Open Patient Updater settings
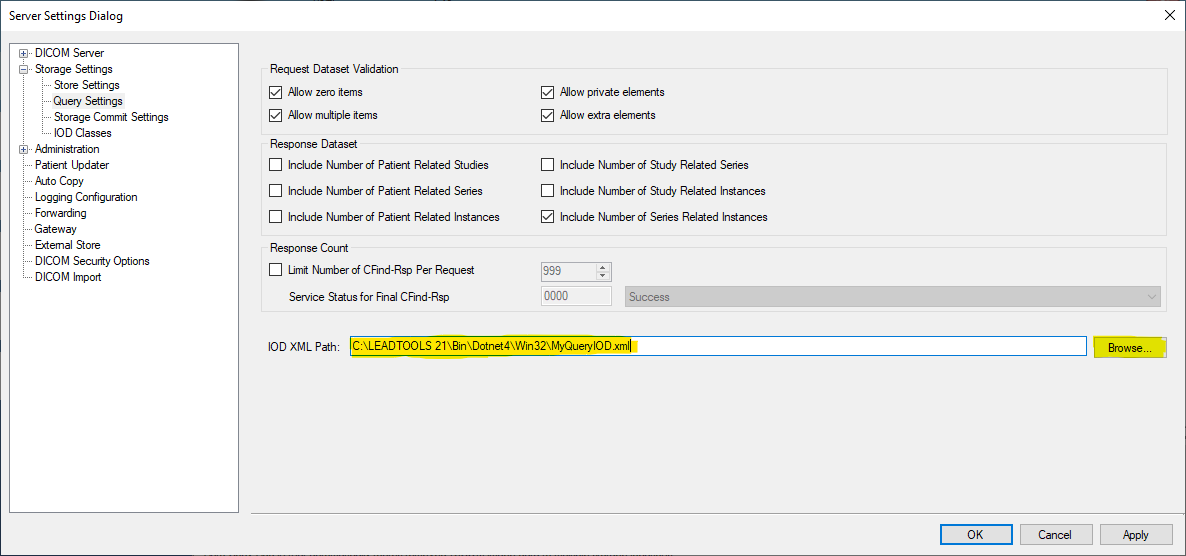 point(72,165)
